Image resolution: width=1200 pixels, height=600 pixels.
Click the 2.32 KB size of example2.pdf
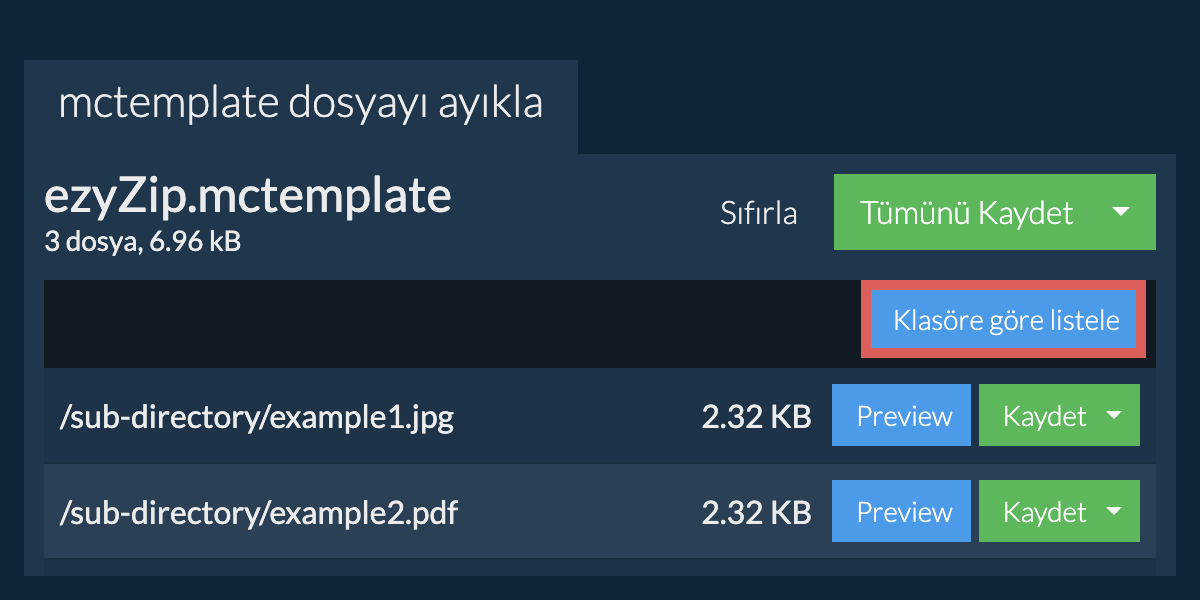tap(756, 512)
